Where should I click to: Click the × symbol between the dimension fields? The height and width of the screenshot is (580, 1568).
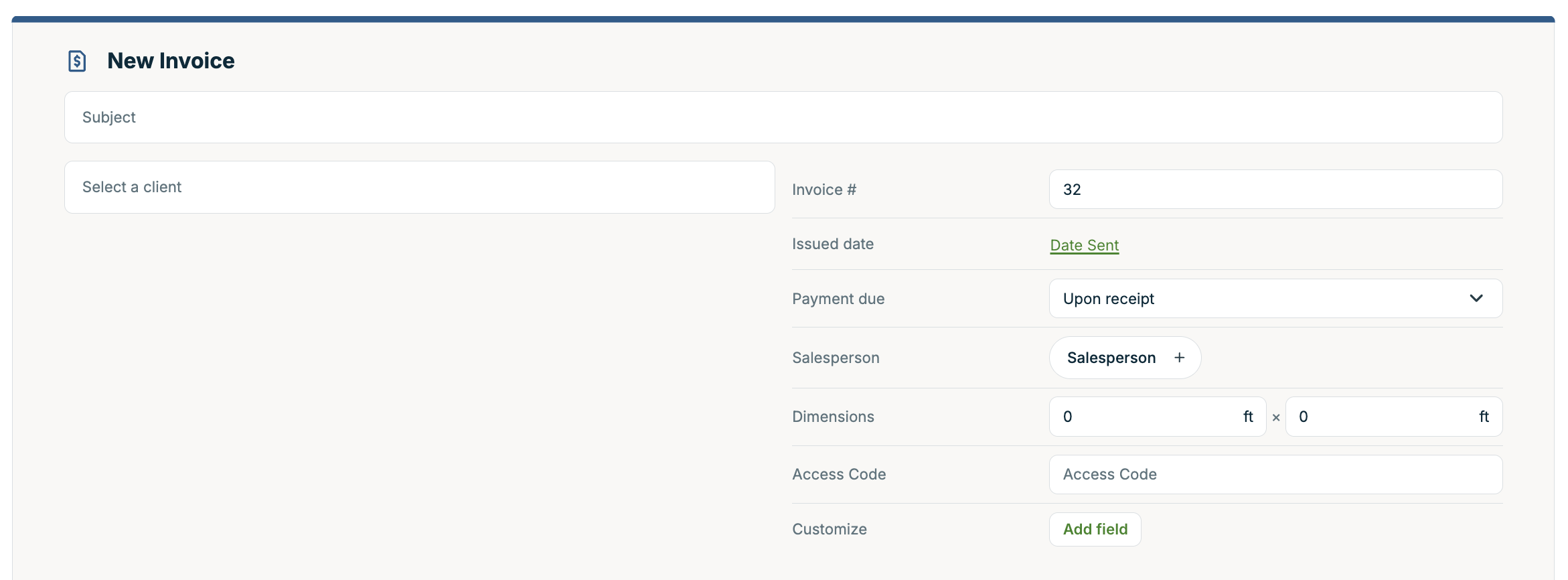[1275, 417]
